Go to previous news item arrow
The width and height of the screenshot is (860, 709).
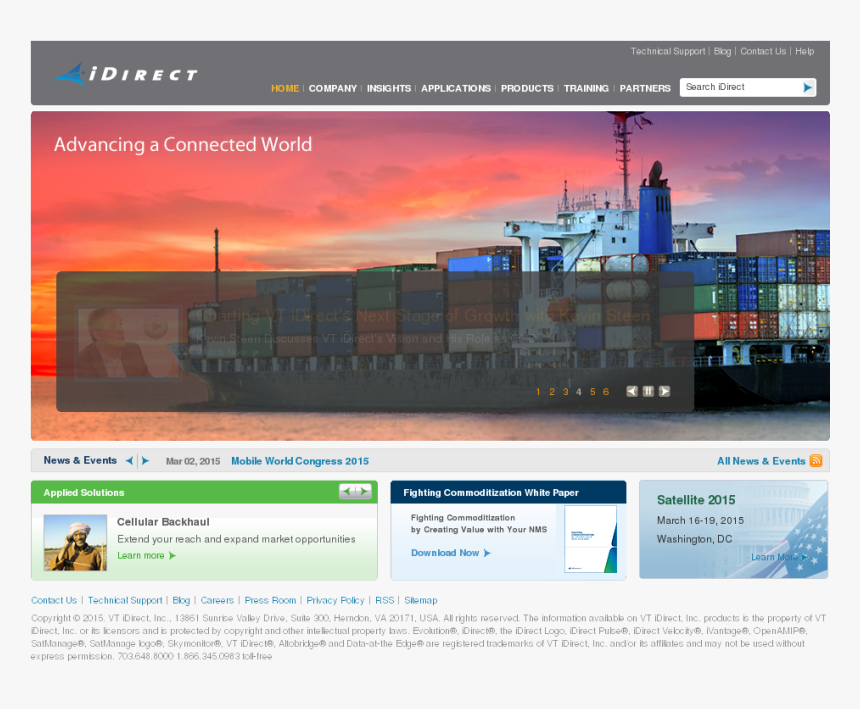point(129,461)
